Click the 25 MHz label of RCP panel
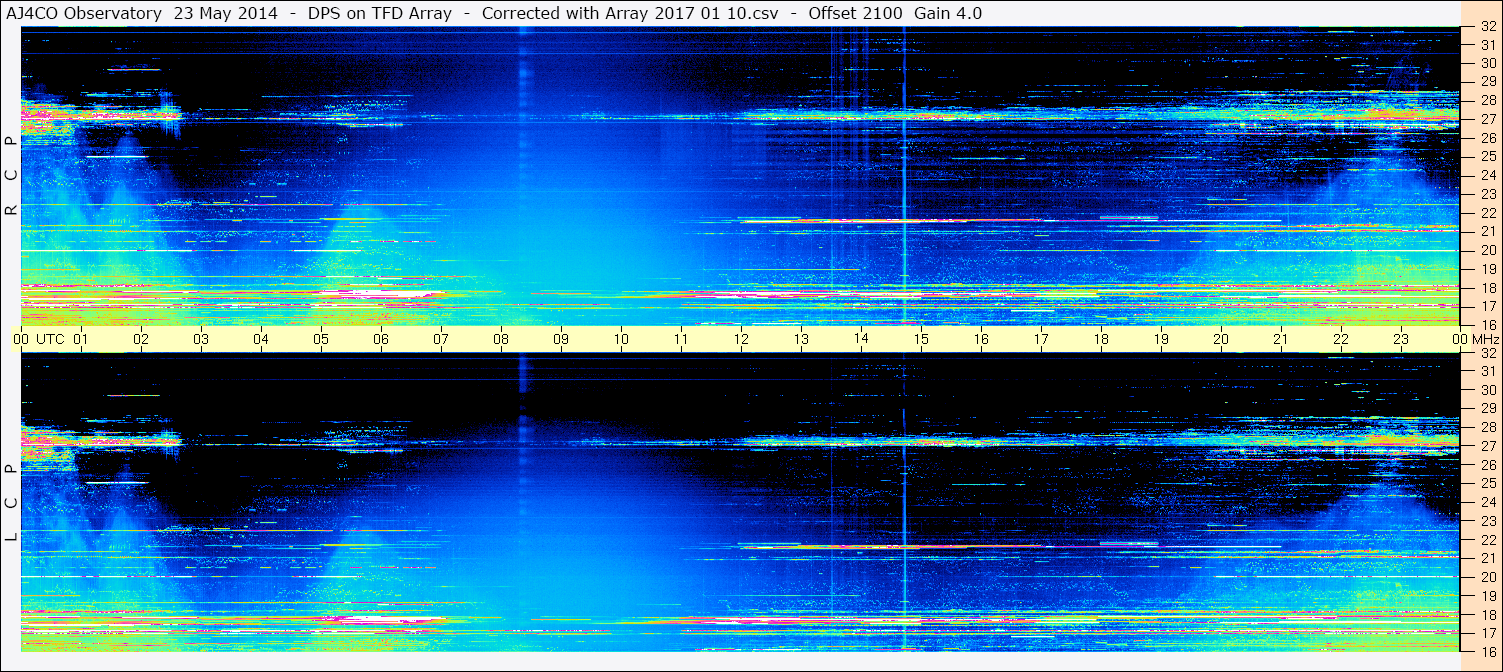The image size is (1503, 672). pos(1487,156)
